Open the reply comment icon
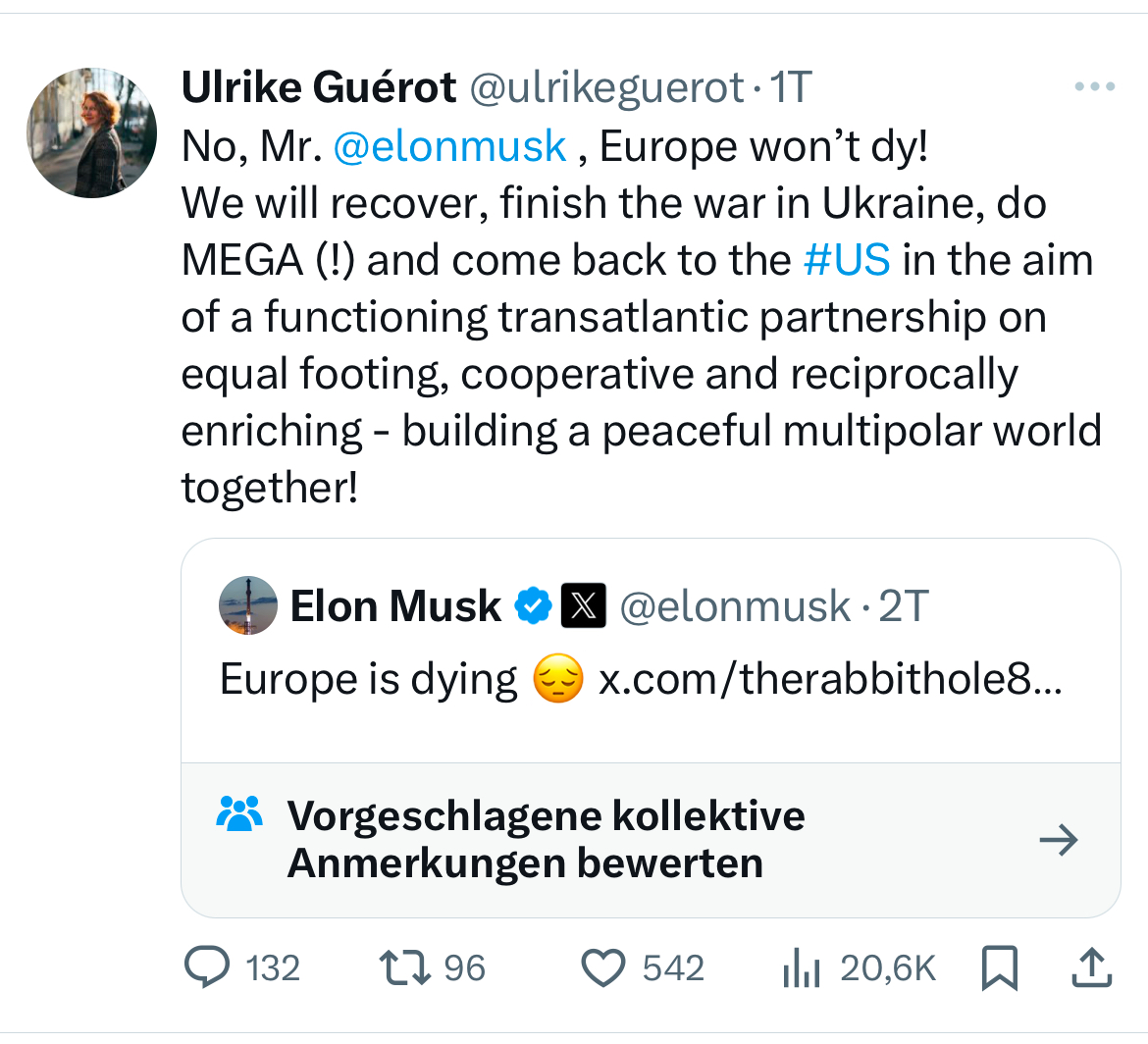The image size is (1148, 1044). point(207,968)
